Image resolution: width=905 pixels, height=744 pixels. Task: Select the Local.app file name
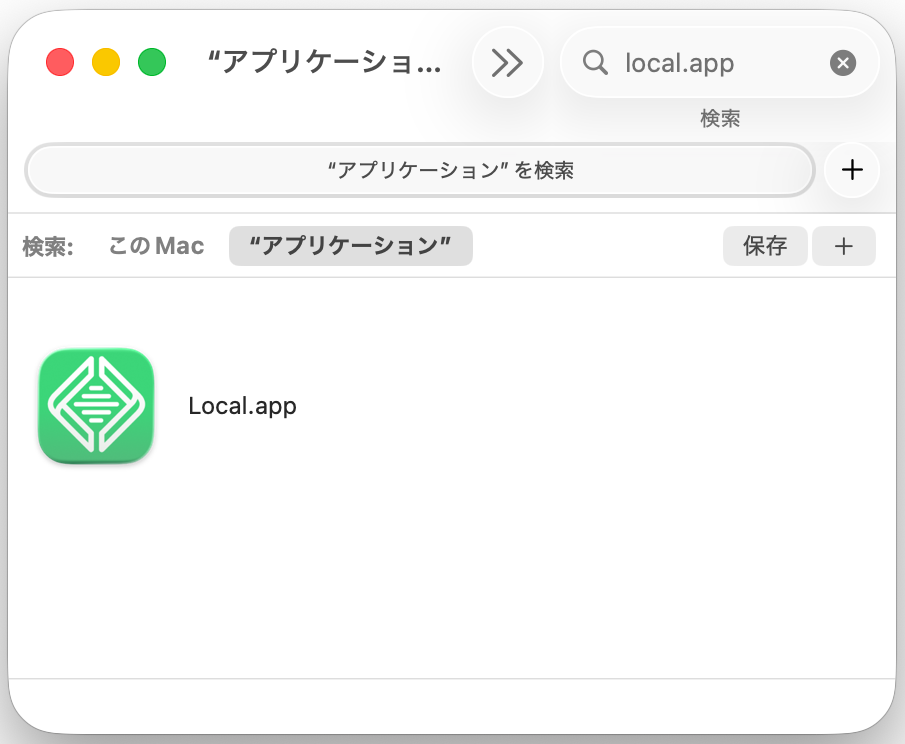tap(242, 406)
